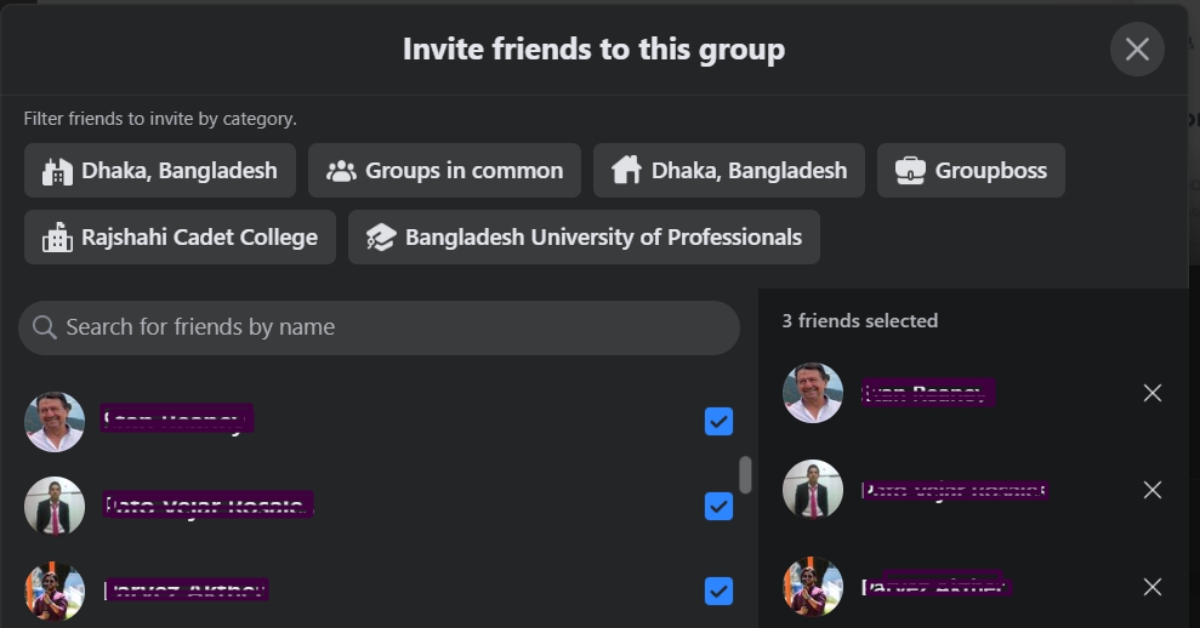
Task: Remove first selected friend with X
Action: (x=1152, y=393)
